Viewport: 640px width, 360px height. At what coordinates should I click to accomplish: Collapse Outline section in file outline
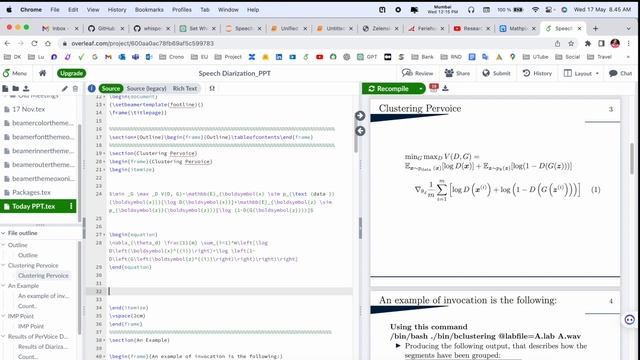(x=3, y=245)
